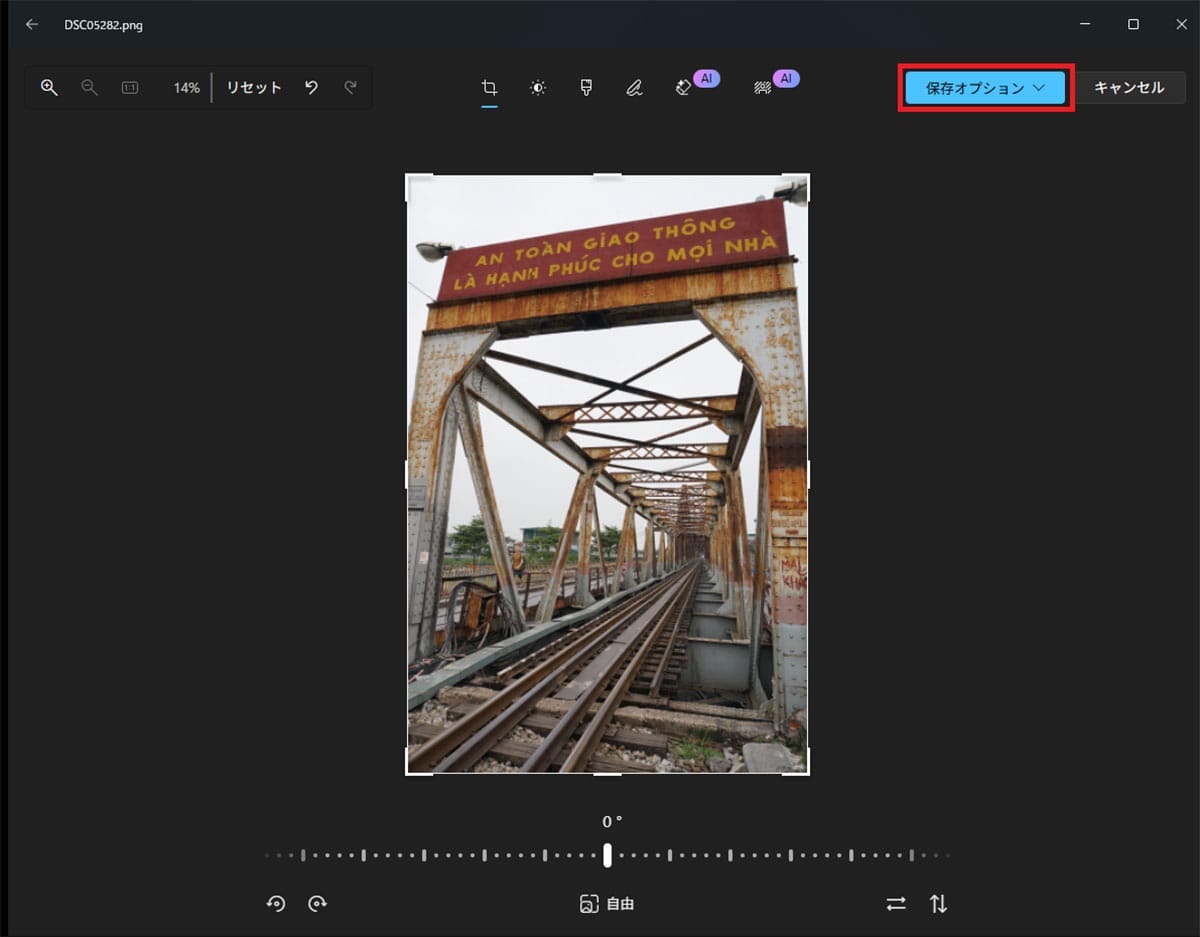Select the AI background blur tool

pyautogui.click(x=772, y=87)
